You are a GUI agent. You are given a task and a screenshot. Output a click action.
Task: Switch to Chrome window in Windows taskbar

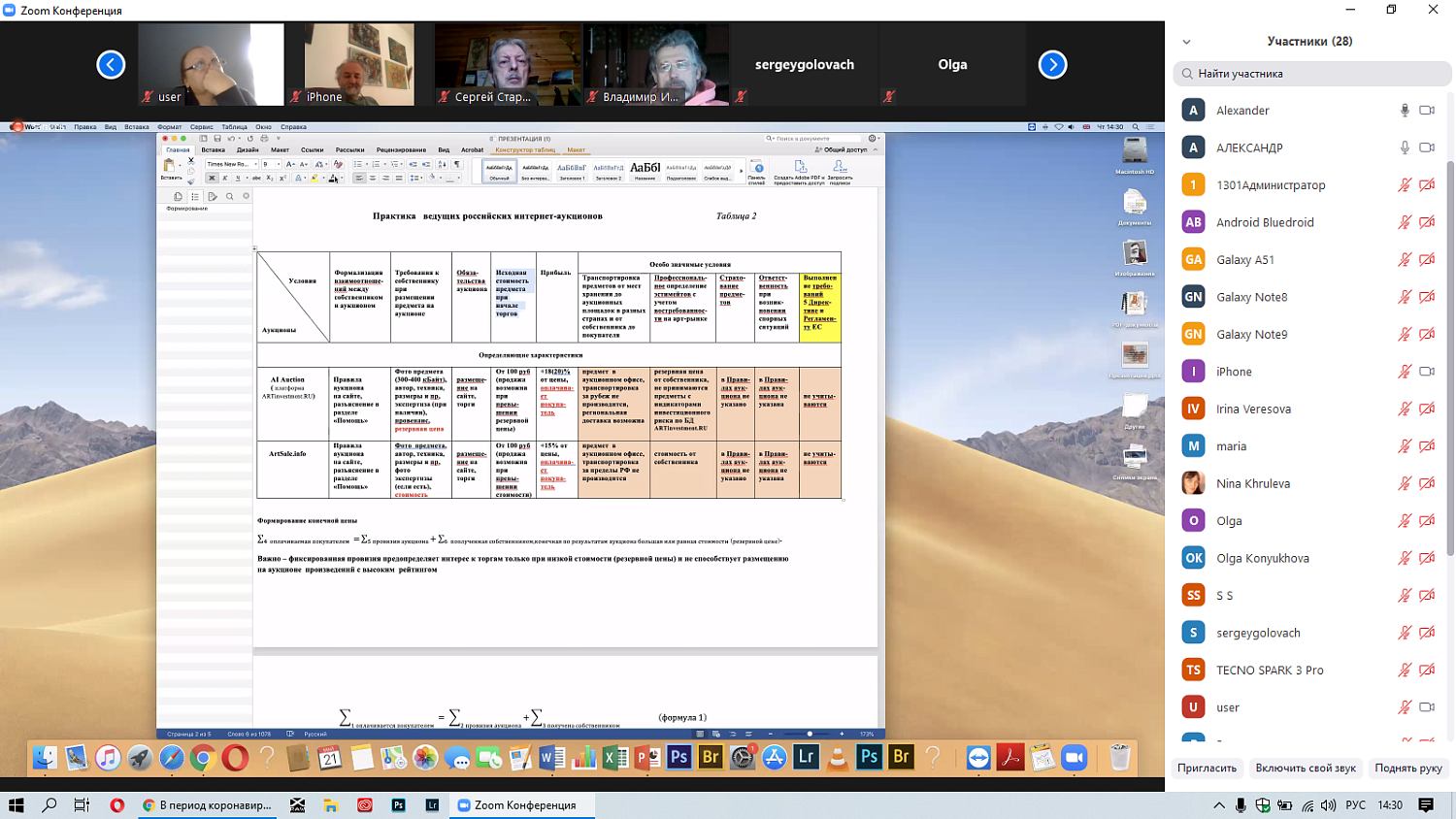pos(207,805)
